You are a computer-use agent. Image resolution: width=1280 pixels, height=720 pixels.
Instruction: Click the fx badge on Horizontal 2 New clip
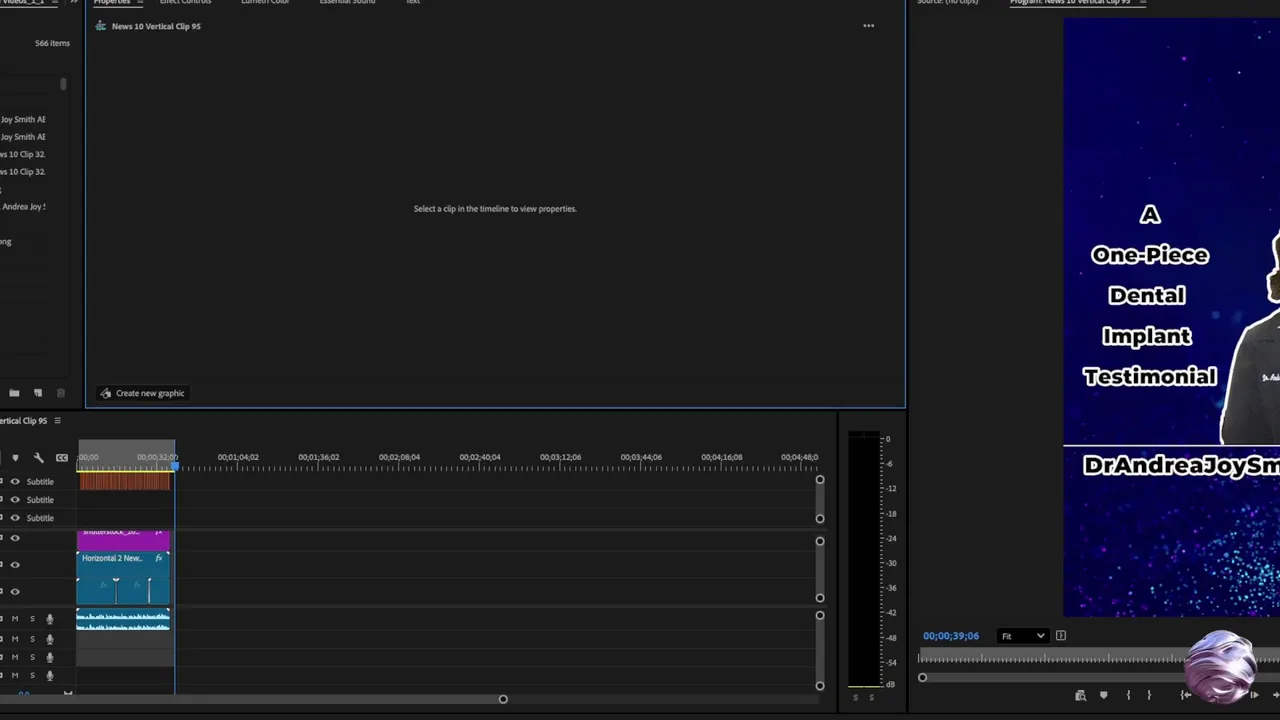[x=158, y=558]
